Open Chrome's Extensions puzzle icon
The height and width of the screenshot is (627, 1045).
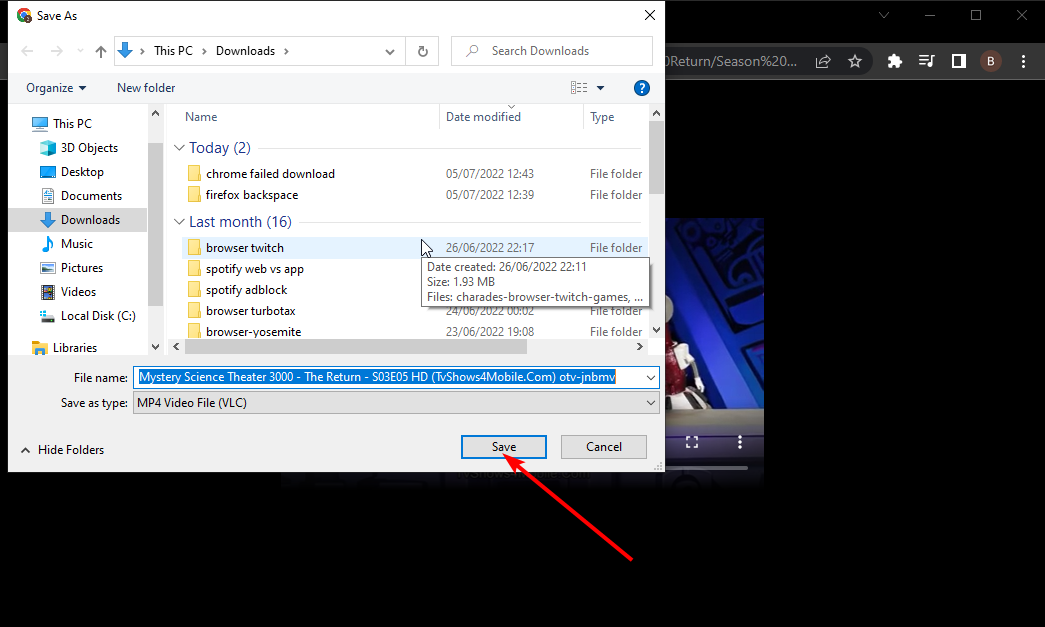[x=894, y=61]
